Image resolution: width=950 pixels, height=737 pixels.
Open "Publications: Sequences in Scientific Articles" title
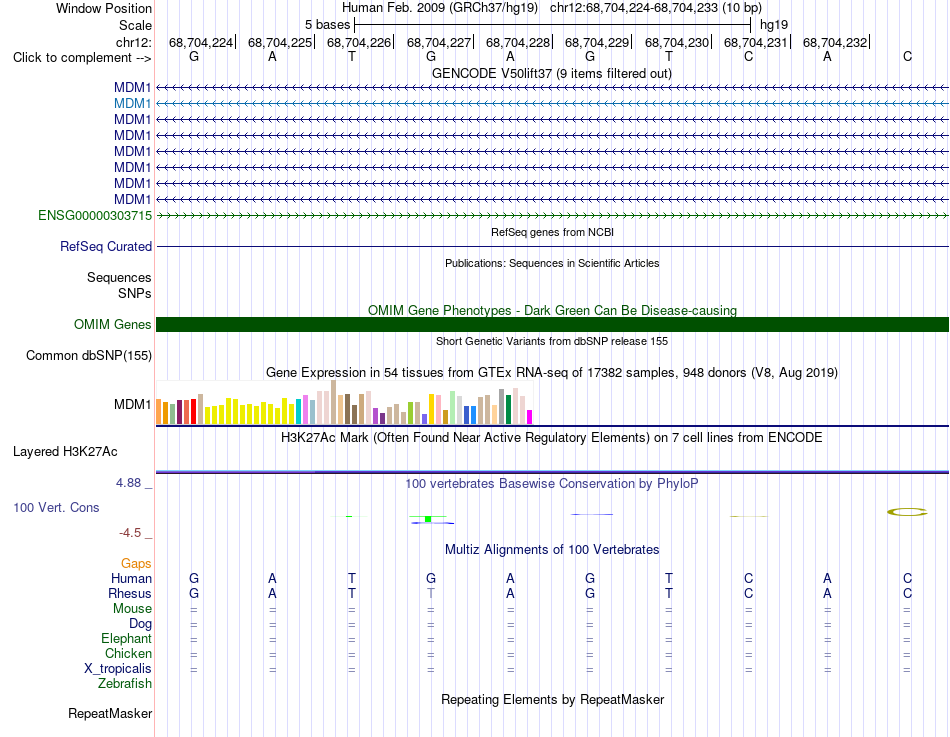(x=552, y=263)
